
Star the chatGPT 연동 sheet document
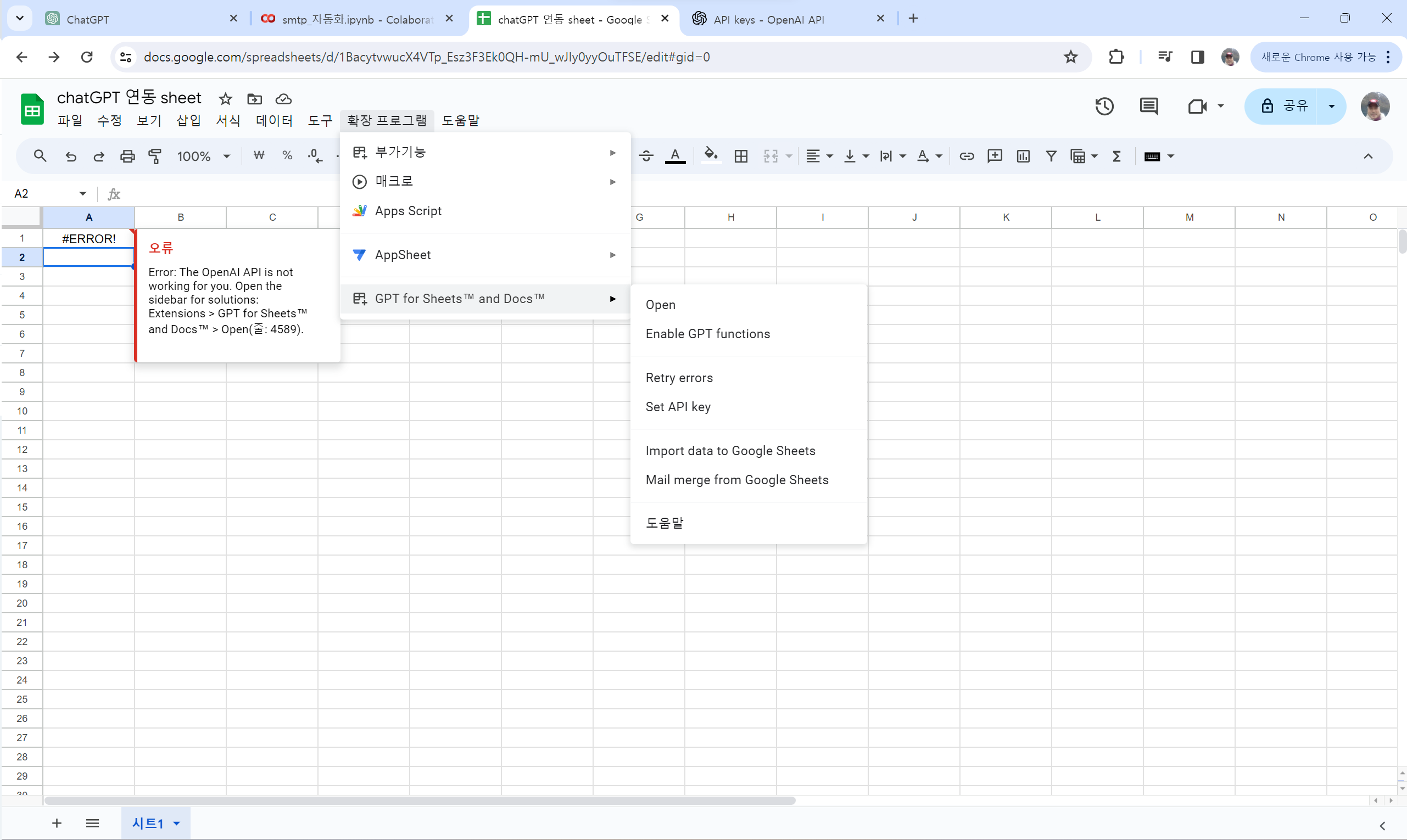tap(225, 99)
